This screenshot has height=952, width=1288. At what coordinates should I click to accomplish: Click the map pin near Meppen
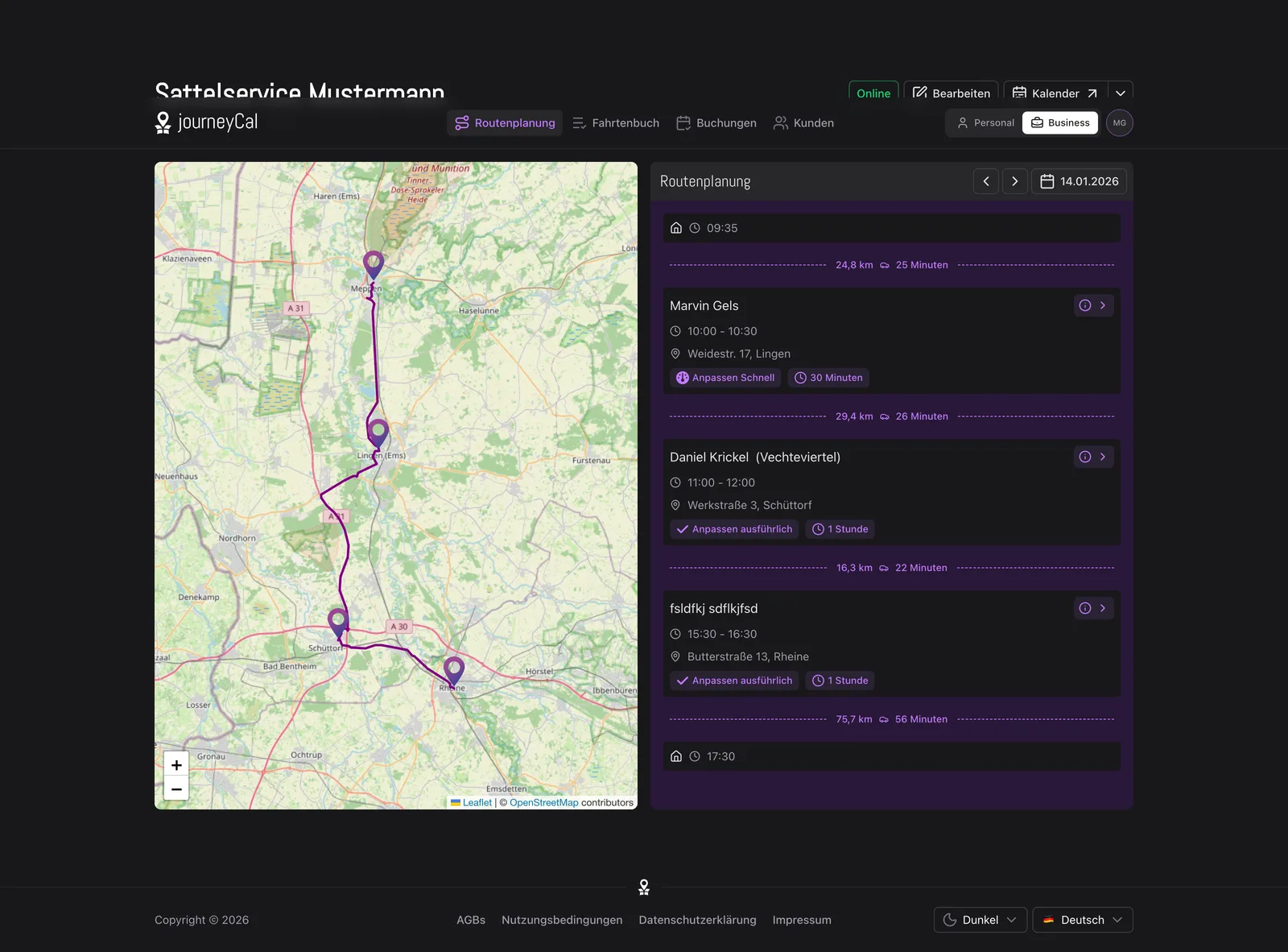(373, 265)
